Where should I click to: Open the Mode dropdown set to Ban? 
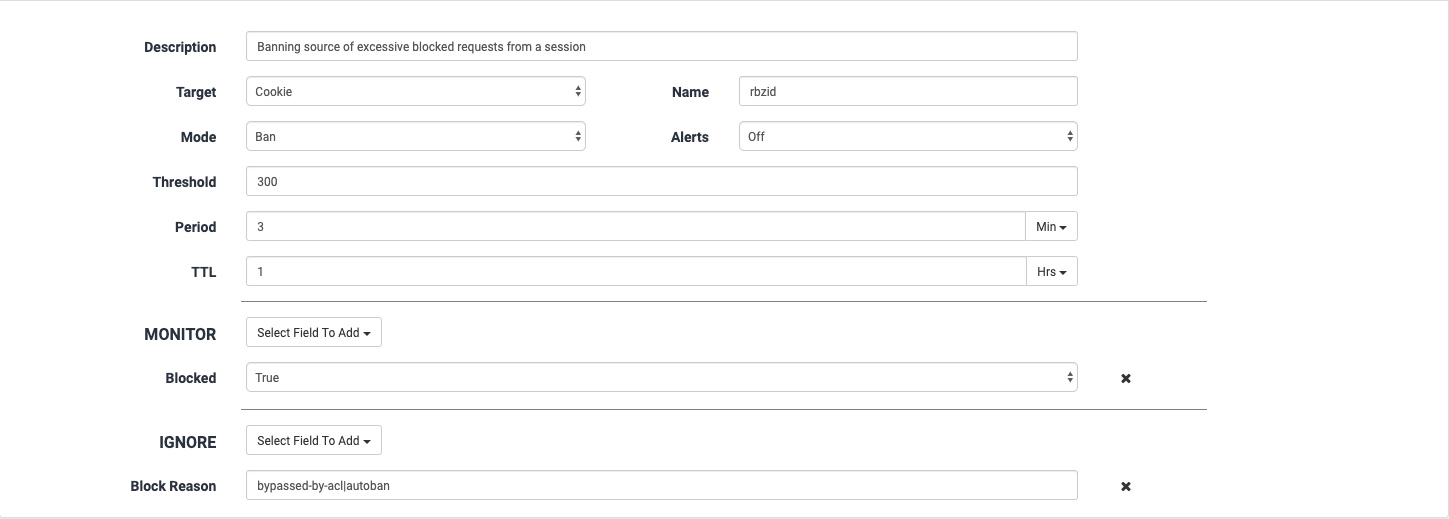coord(415,137)
